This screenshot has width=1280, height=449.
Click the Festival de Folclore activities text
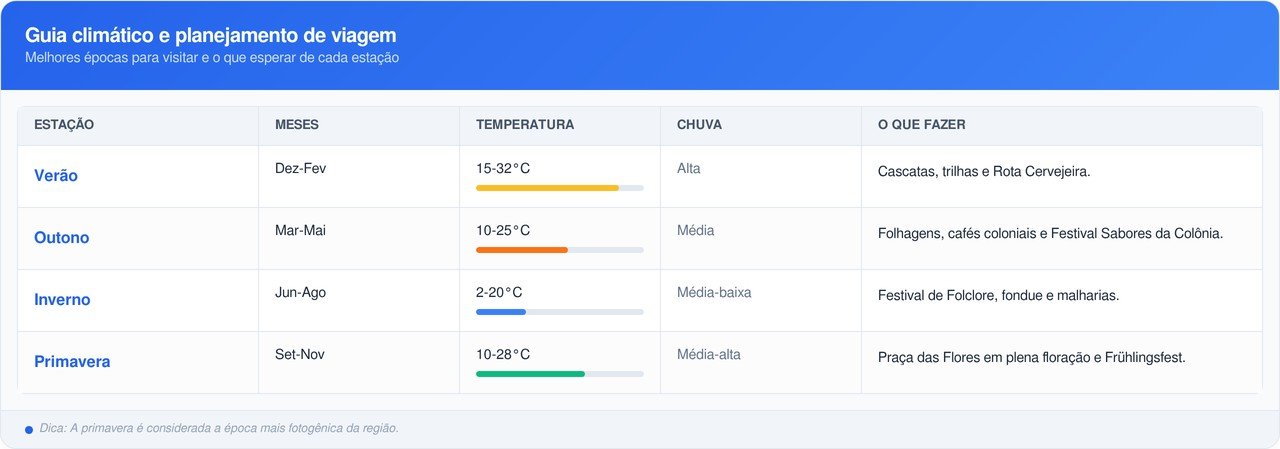pos(998,296)
